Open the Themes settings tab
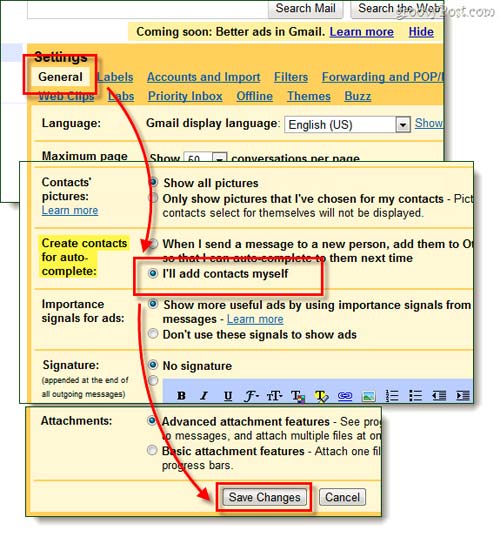The width and height of the screenshot is (500, 537). [x=309, y=96]
